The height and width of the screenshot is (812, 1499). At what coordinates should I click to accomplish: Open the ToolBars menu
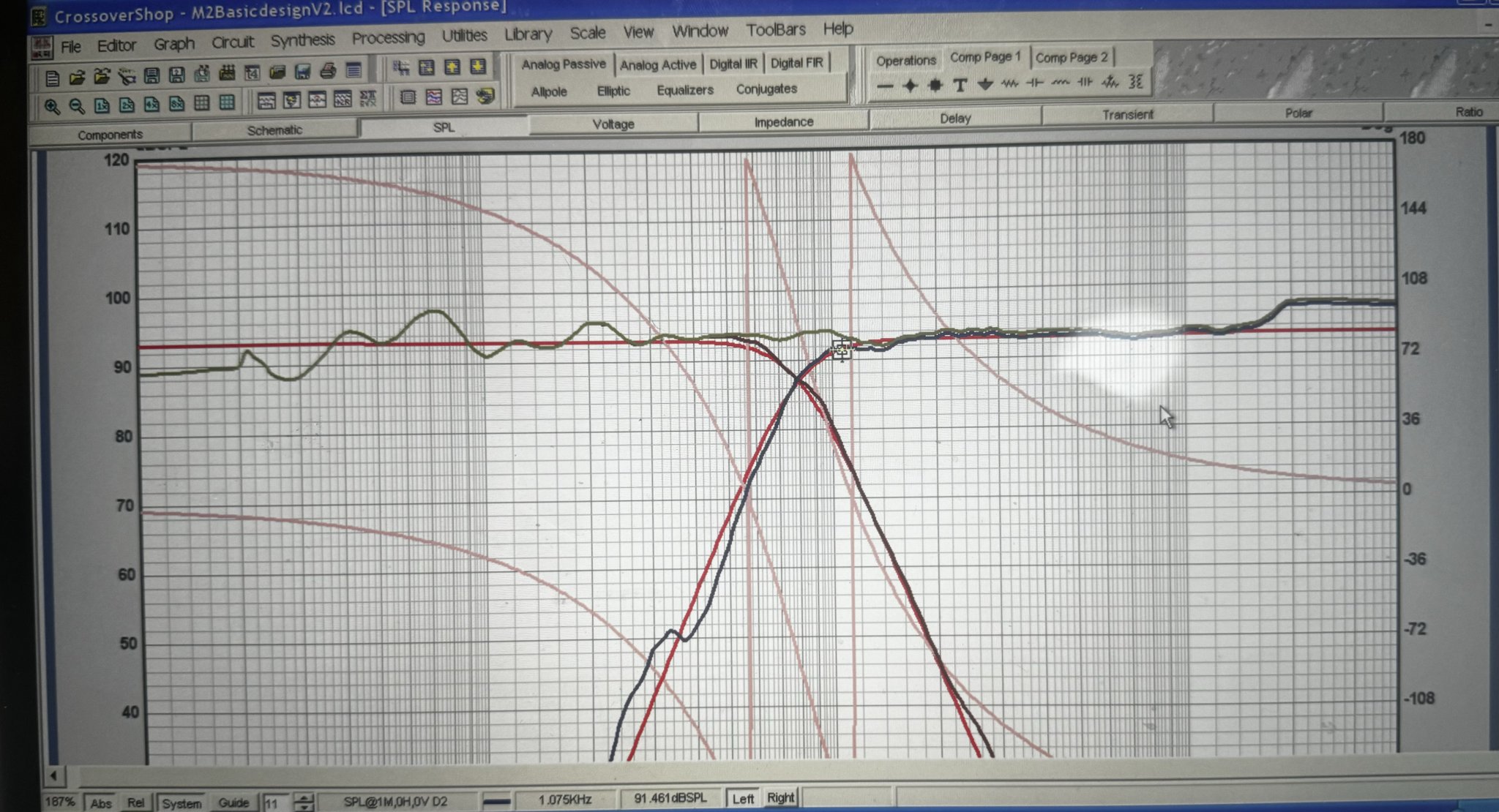pos(776,30)
